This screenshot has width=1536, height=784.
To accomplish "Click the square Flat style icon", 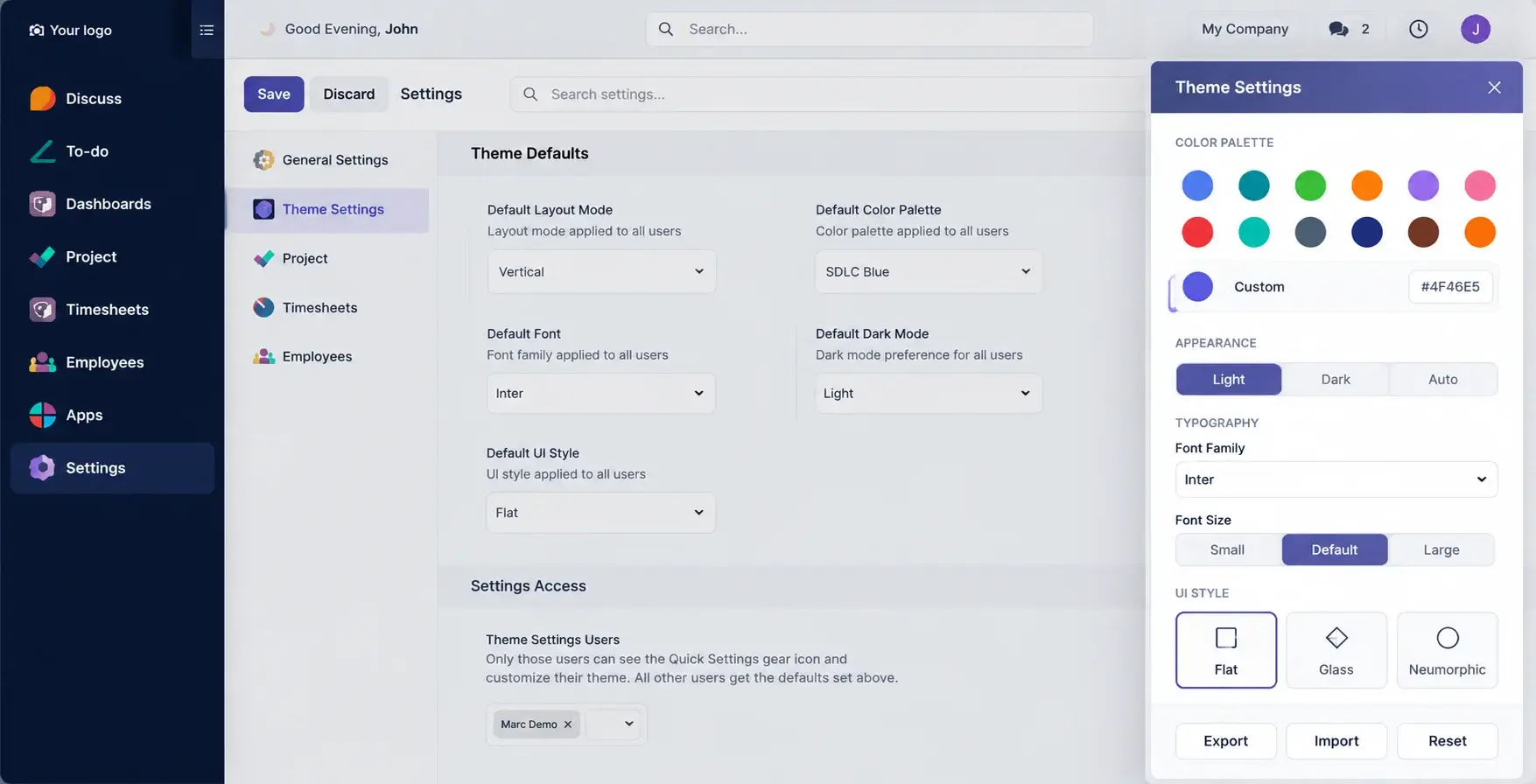I will [x=1226, y=638].
